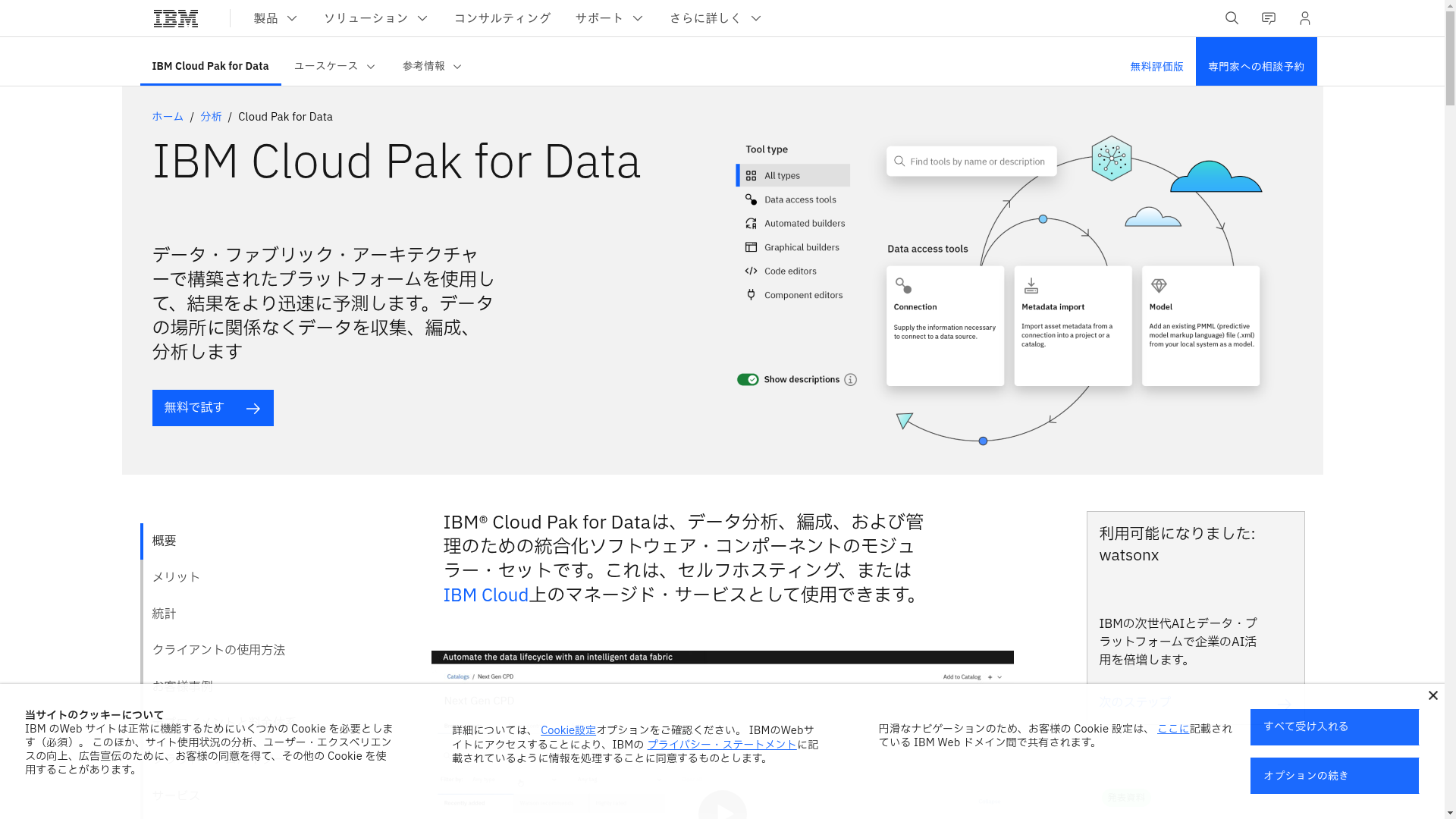Image resolution: width=1456 pixels, height=819 pixels.
Task: Open the user profile icon
Action: (1304, 18)
